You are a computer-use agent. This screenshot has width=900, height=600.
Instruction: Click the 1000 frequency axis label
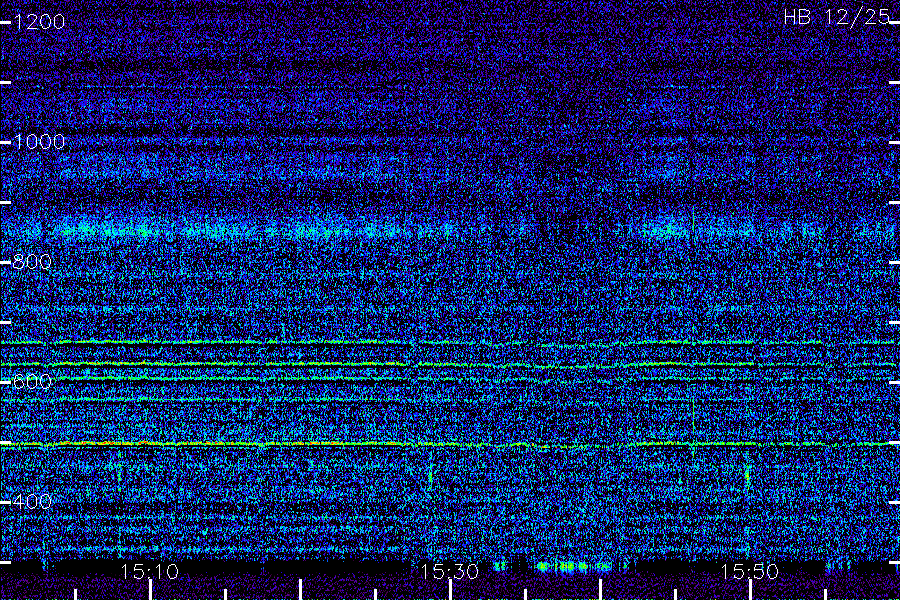(39, 142)
